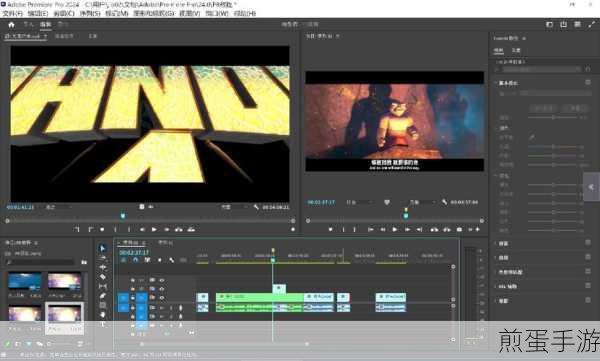Toggle visibility eye of track V1
The height and width of the screenshot is (361, 600).
pos(162,298)
